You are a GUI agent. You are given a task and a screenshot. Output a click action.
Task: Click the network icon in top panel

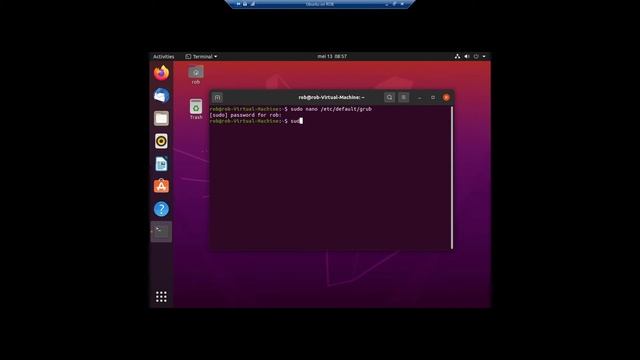click(457, 56)
